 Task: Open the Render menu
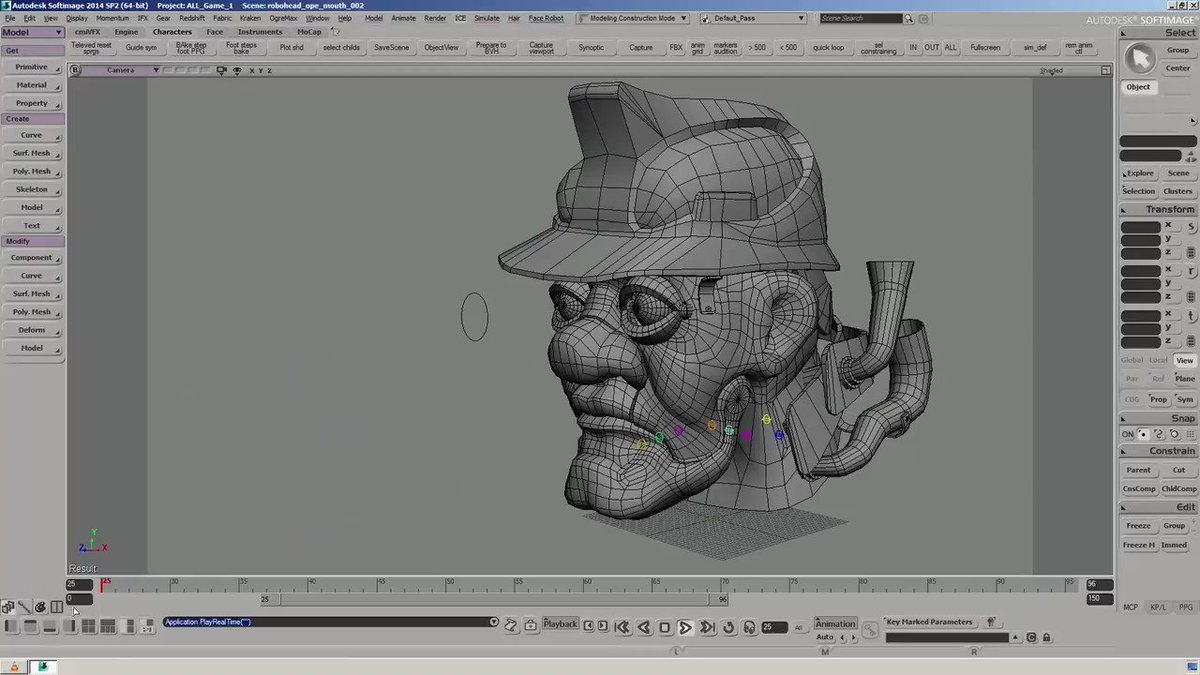[435, 18]
